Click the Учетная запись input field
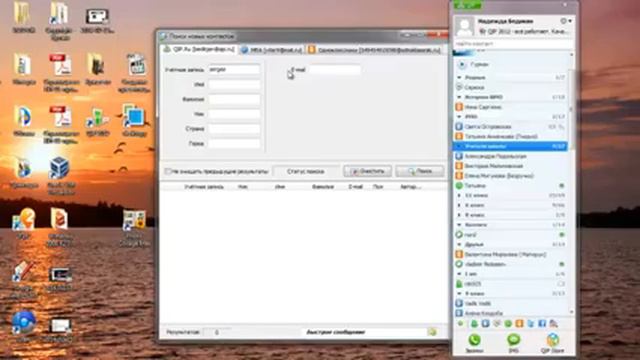This screenshot has height=360, width=640. point(234,70)
